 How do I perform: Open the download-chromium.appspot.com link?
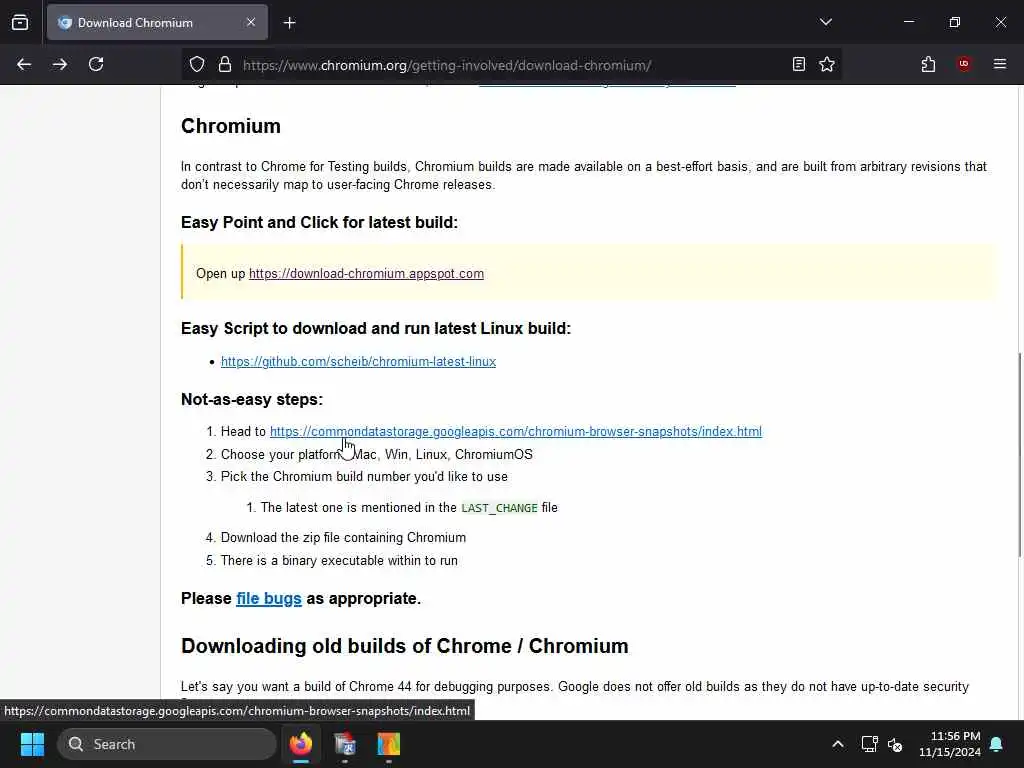click(x=366, y=274)
